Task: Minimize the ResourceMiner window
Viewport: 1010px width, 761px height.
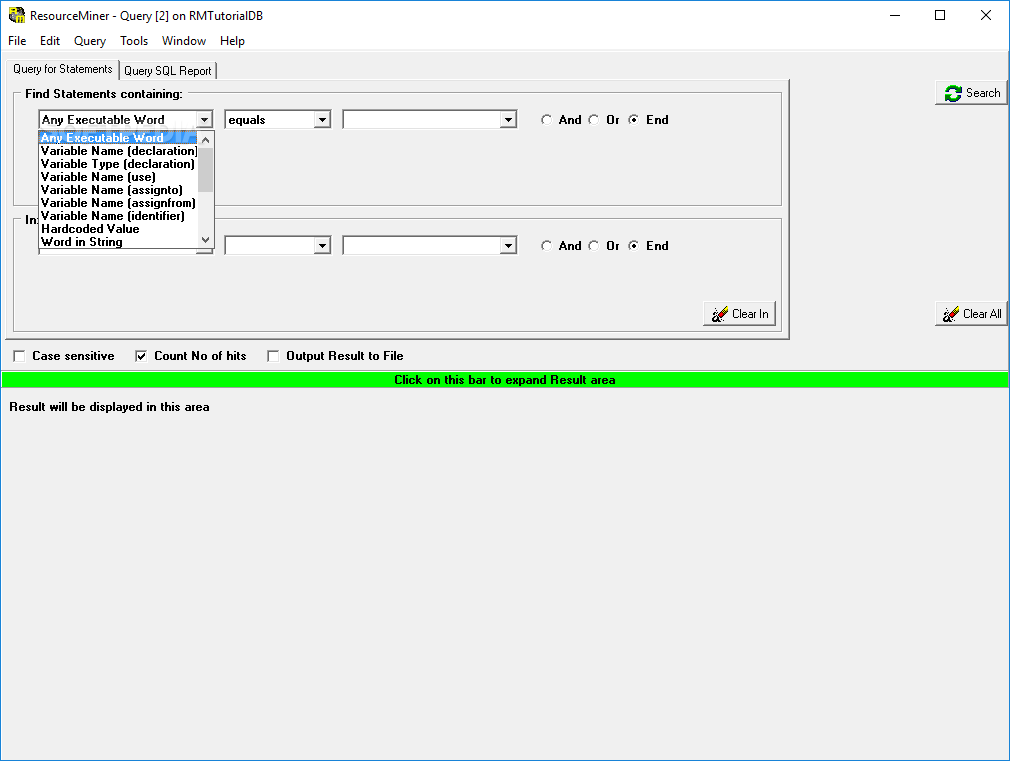Action: (895, 15)
